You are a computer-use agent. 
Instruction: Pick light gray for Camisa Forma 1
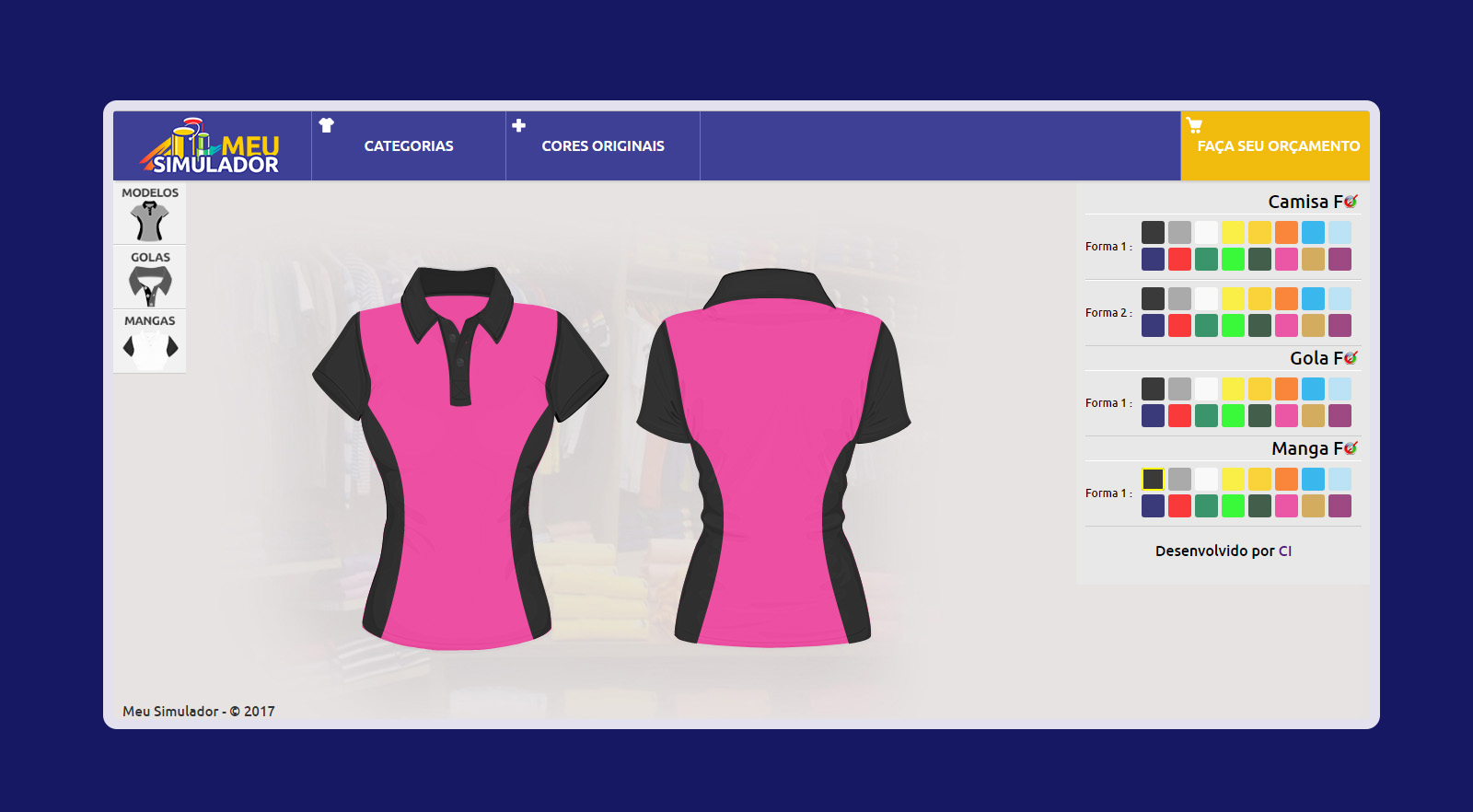tap(1179, 232)
